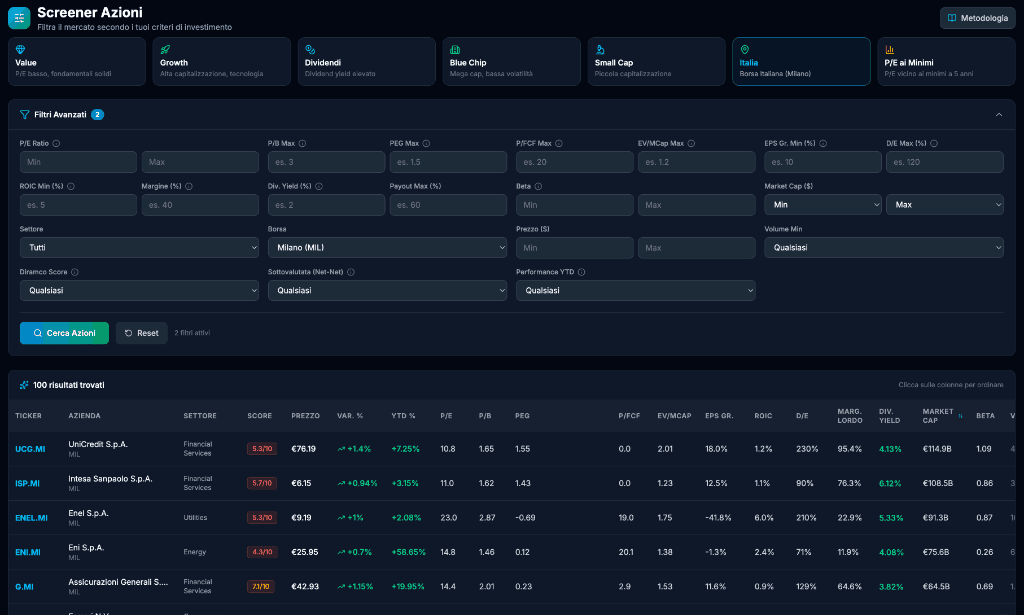Select the Growth preset

pos(221,61)
